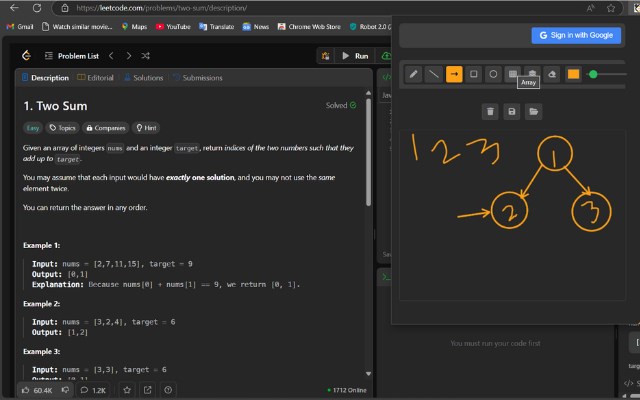The width and height of the screenshot is (640, 400).
Task: Pick a random problem with shuffle icon
Action: pyautogui.click(x=146, y=56)
